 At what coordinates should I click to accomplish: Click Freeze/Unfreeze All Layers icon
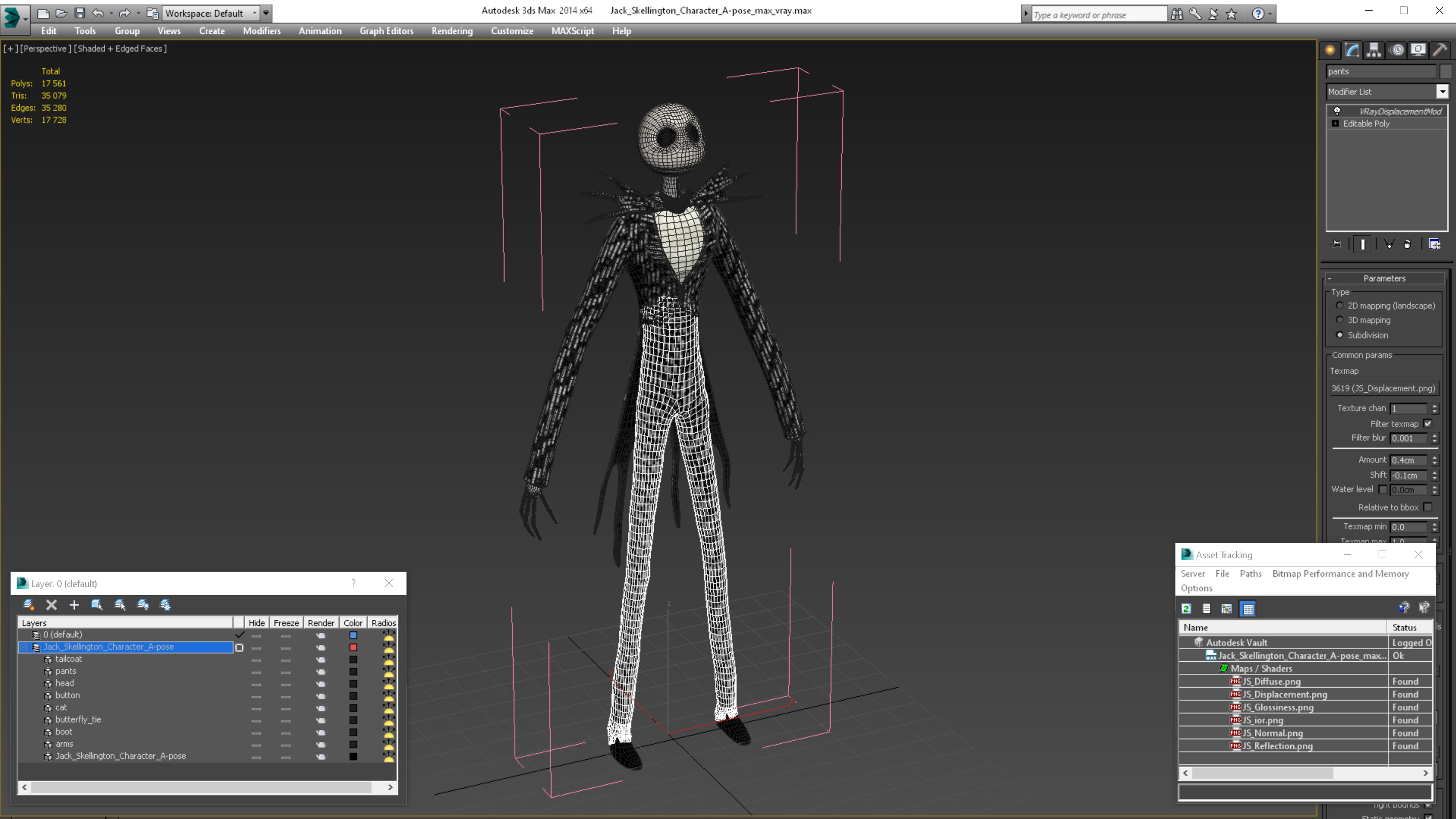[165, 605]
